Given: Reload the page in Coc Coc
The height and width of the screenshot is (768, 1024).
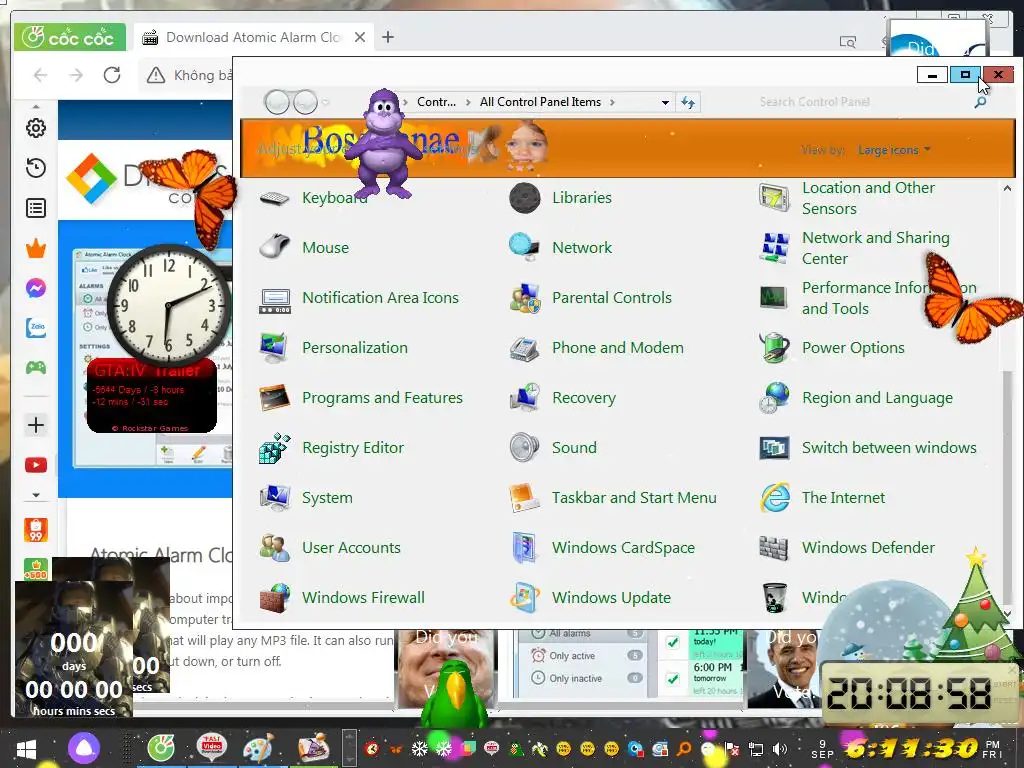Looking at the screenshot, I should [112, 75].
